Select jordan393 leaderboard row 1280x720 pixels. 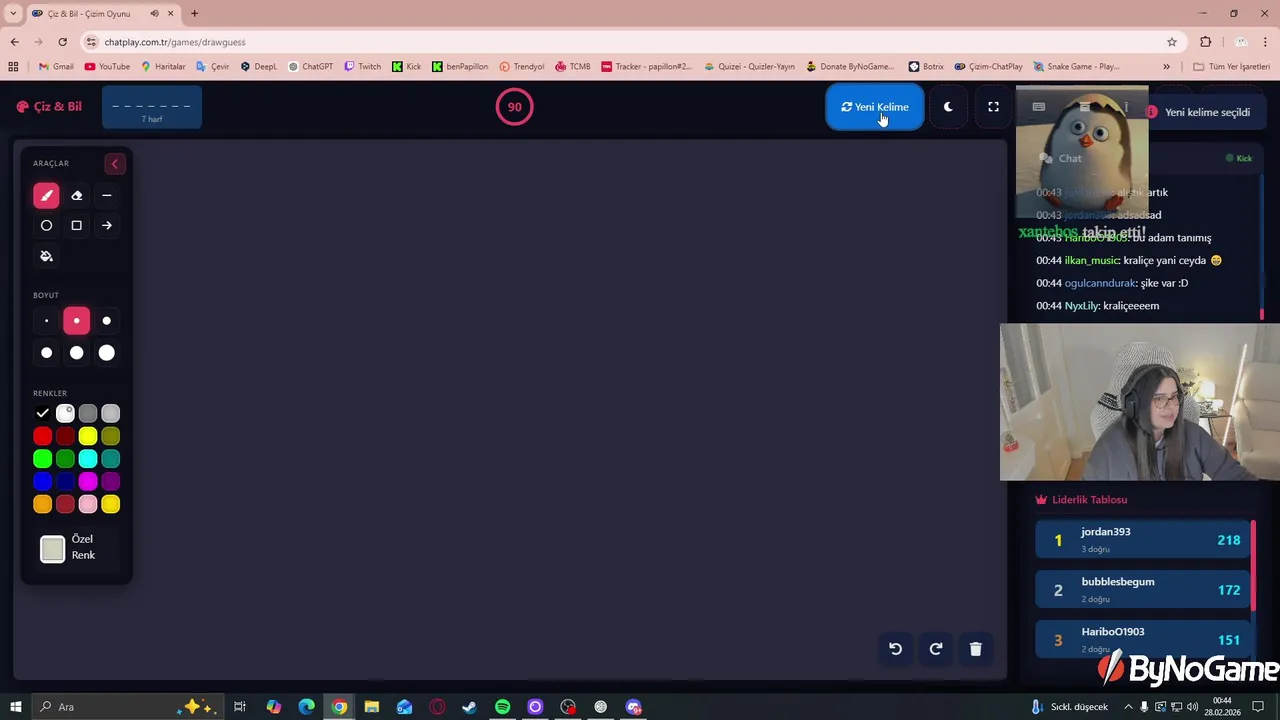pyautogui.click(x=1143, y=540)
